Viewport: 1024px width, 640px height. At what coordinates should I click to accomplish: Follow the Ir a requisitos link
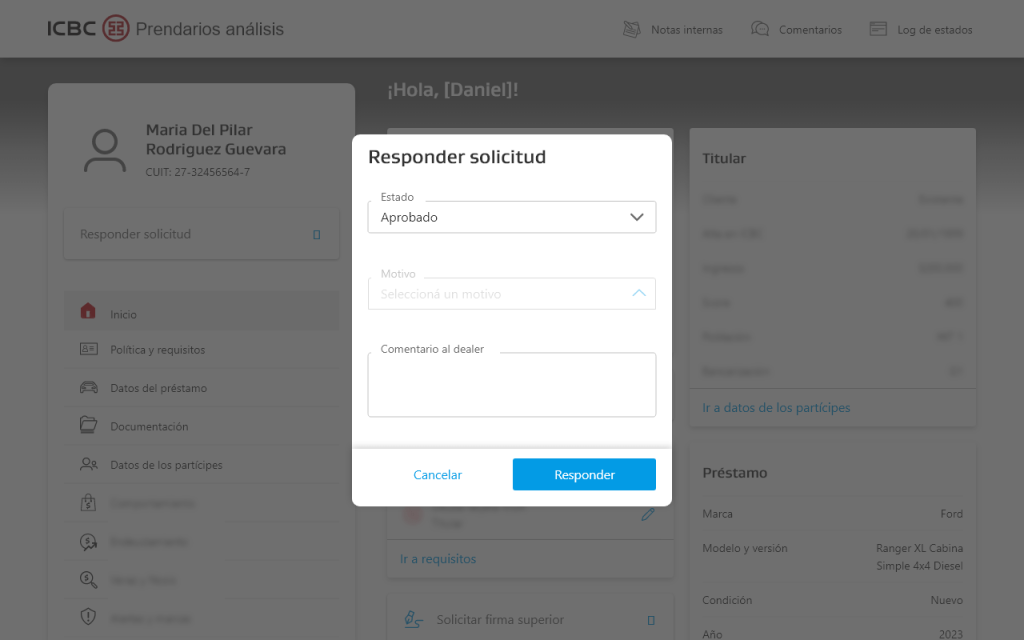click(x=438, y=559)
